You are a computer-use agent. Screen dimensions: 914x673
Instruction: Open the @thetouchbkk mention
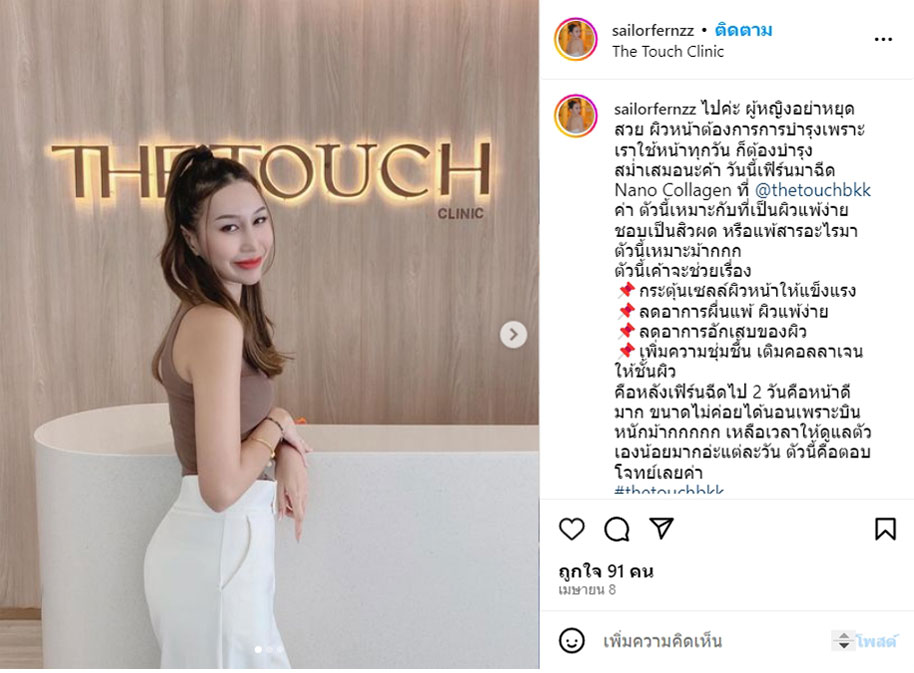pos(813,190)
